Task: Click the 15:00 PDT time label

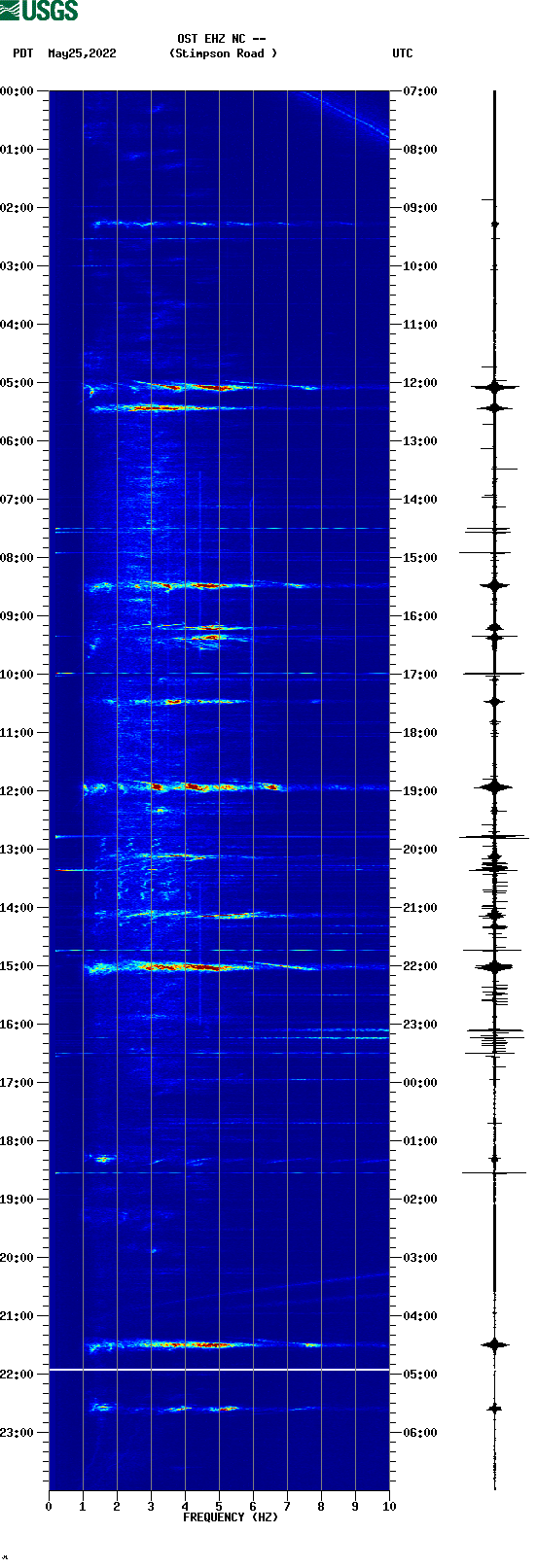Action: (x=18, y=966)
